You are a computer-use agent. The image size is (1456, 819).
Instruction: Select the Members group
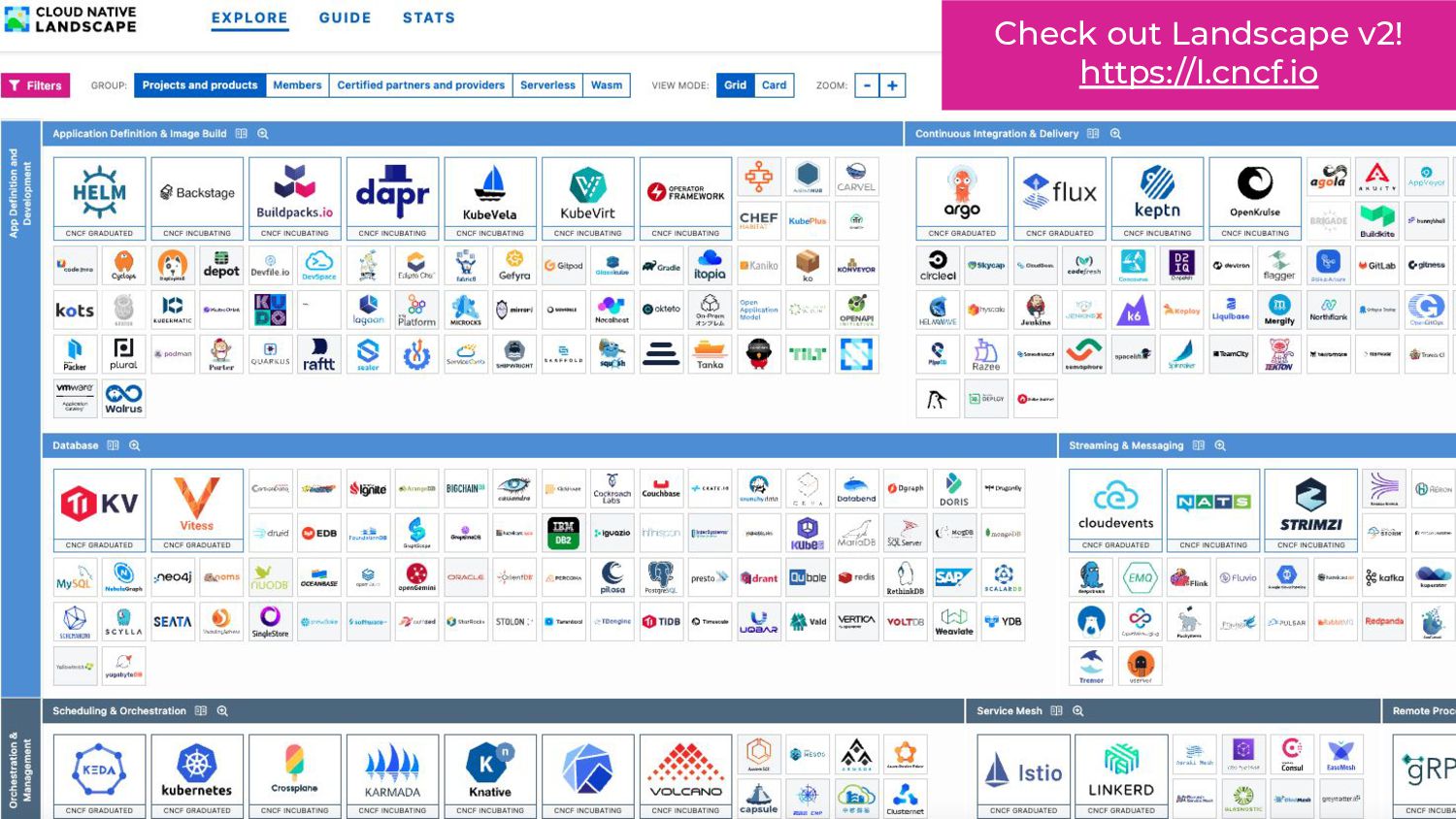pyautogui.click(x=297, y=85)
